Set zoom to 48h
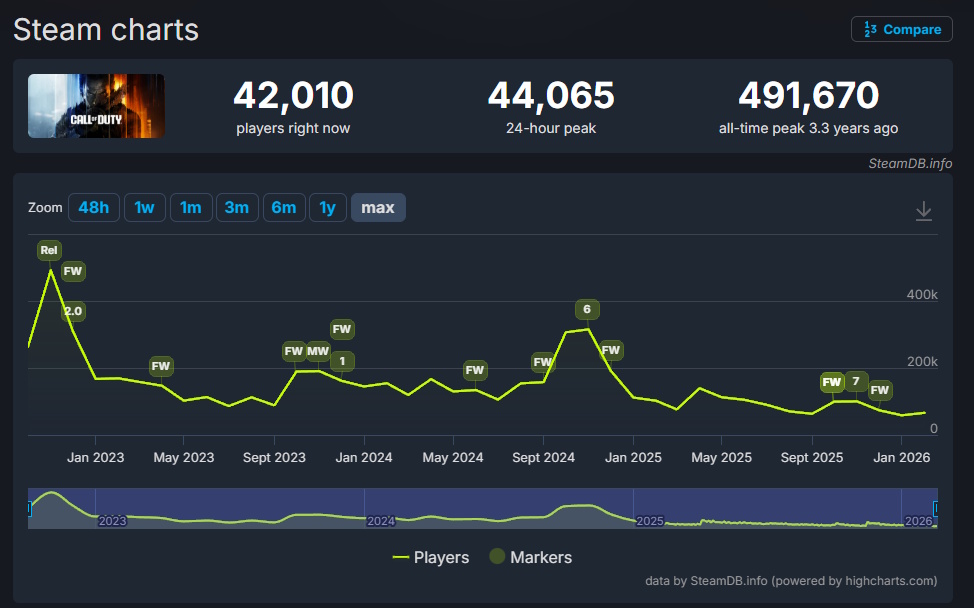This screenshot has width=974, height=608. 94,207
